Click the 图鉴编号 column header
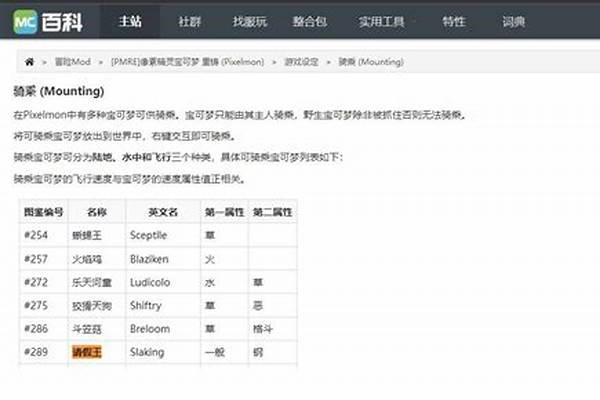This screenshot has width=600, height=400. [44, 212]
